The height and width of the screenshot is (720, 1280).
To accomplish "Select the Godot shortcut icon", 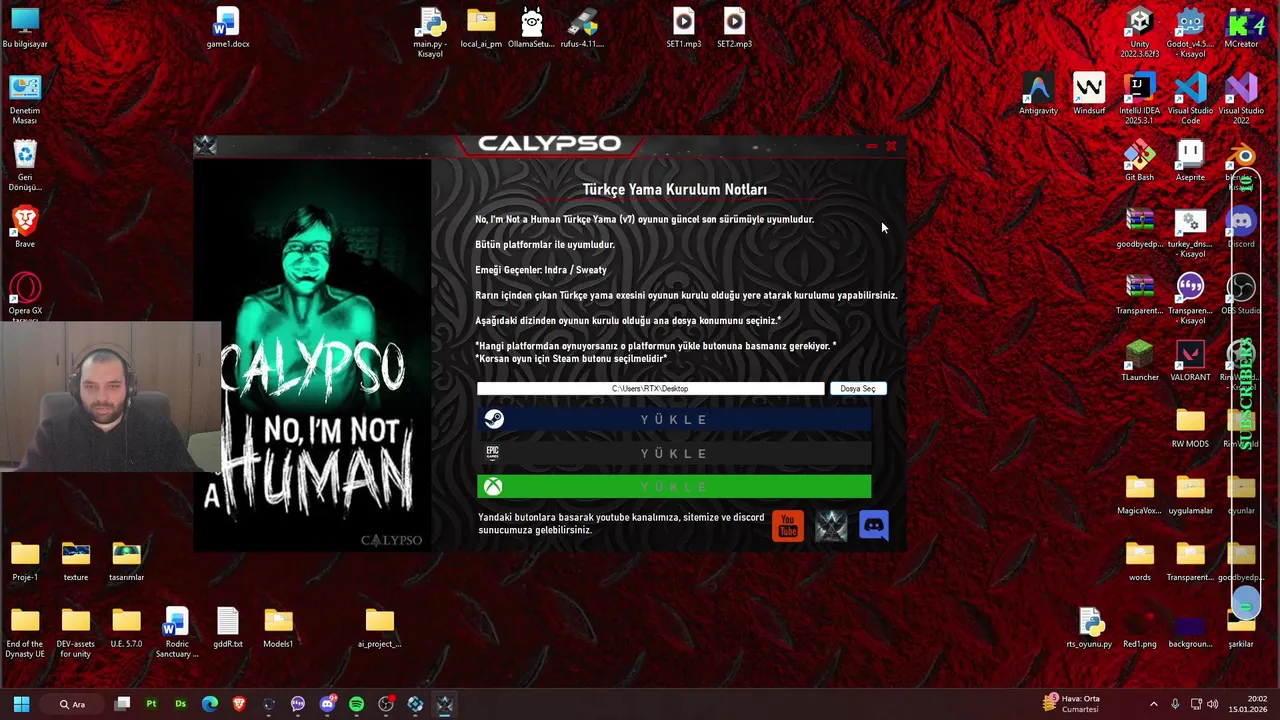I will pyautogui.click(x=1190, y=33).
